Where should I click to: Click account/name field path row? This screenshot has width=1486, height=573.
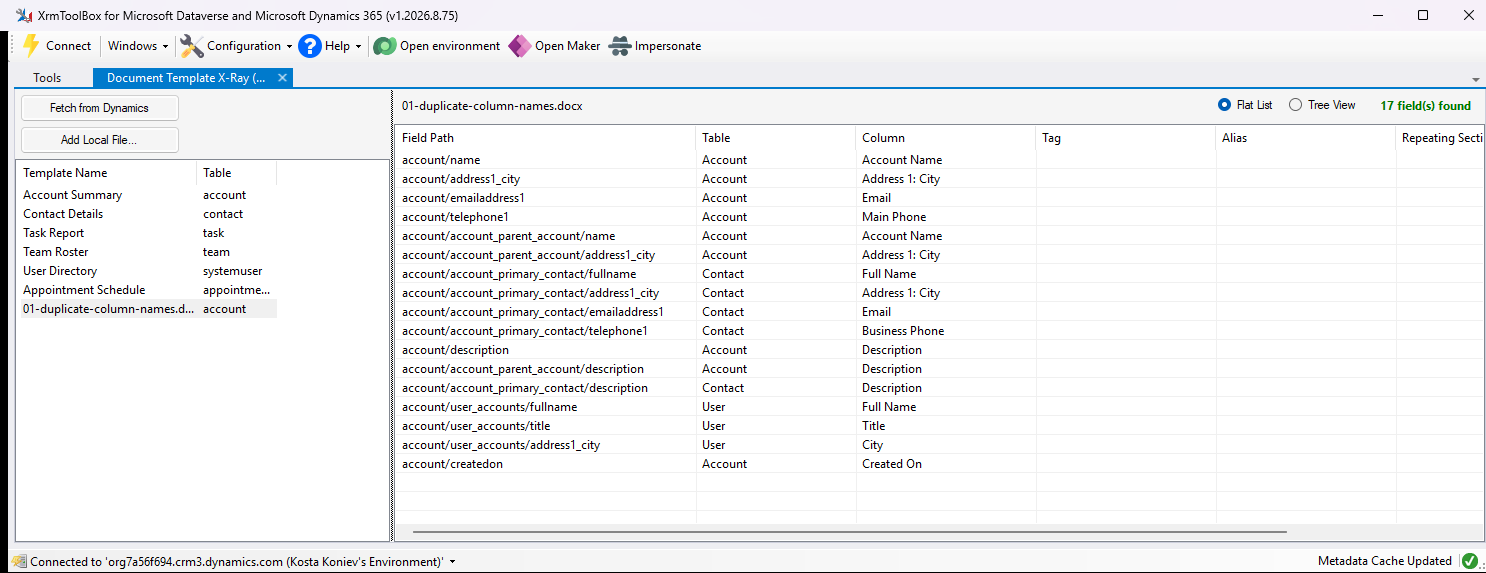[x=441, y=160]
